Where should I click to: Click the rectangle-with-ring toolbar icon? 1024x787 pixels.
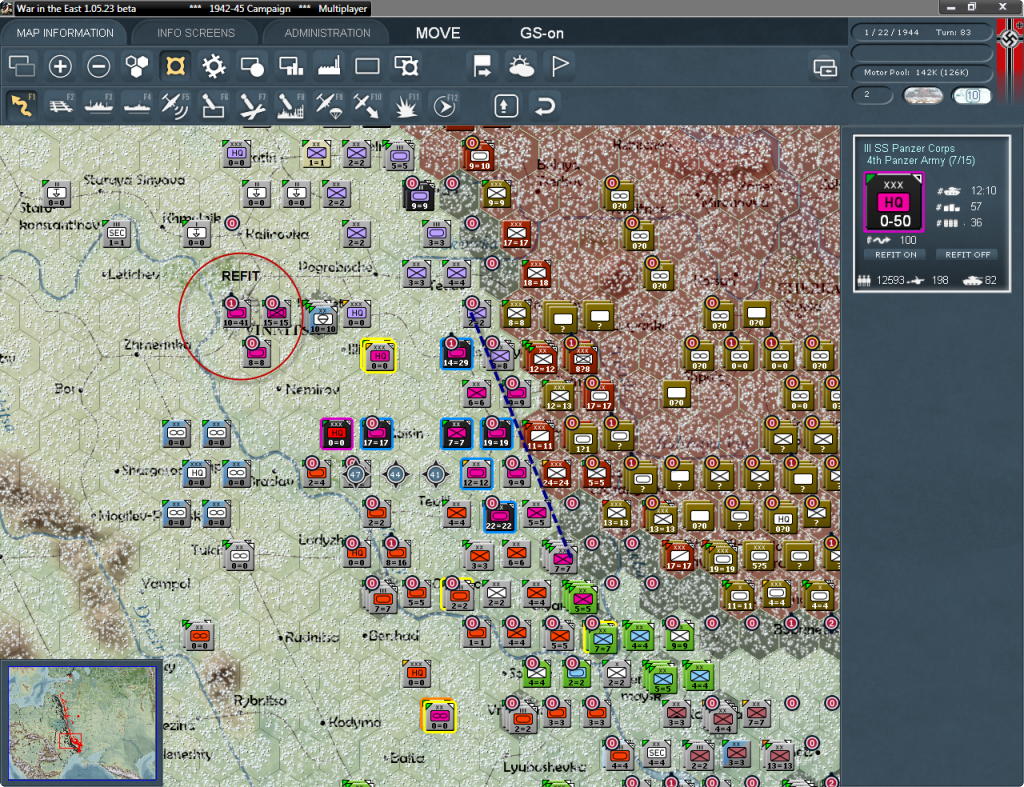coord(406,66)
